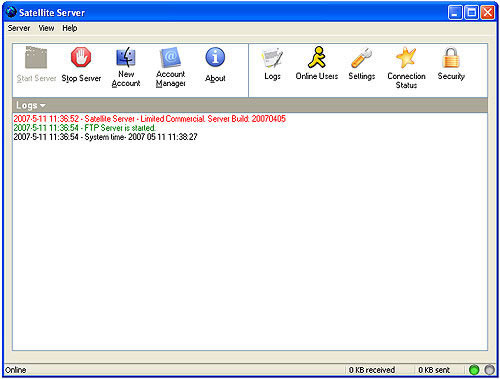Open the View menu
Image resolution: width=500 pixels, height=379 pixels.
tap(46, 28)
